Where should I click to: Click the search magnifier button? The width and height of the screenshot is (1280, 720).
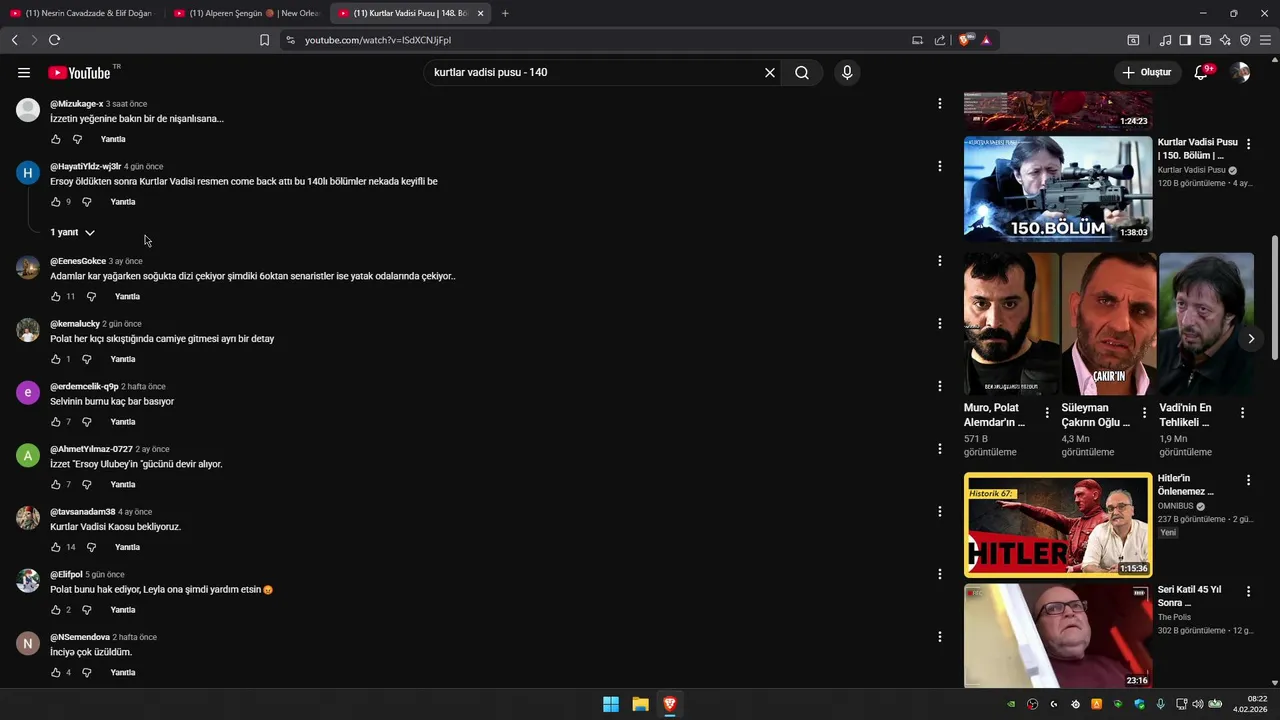pyautogui.click(x=802, y=72)
